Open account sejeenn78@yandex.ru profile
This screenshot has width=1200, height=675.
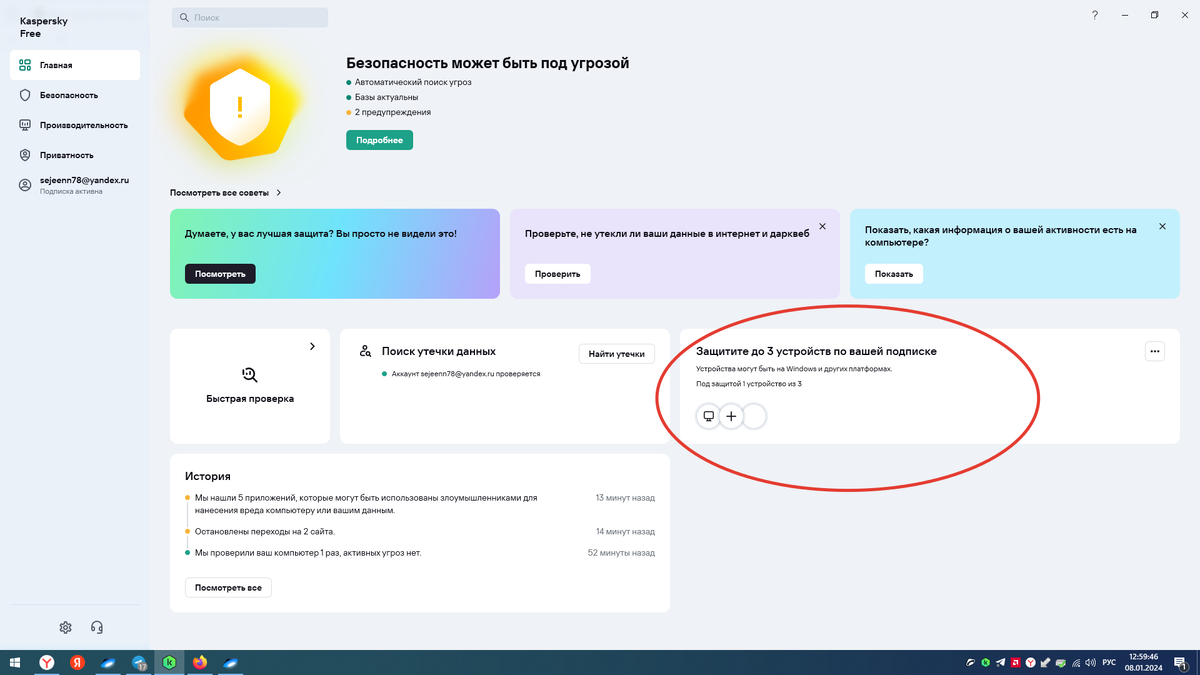click(x=75, y=185)
